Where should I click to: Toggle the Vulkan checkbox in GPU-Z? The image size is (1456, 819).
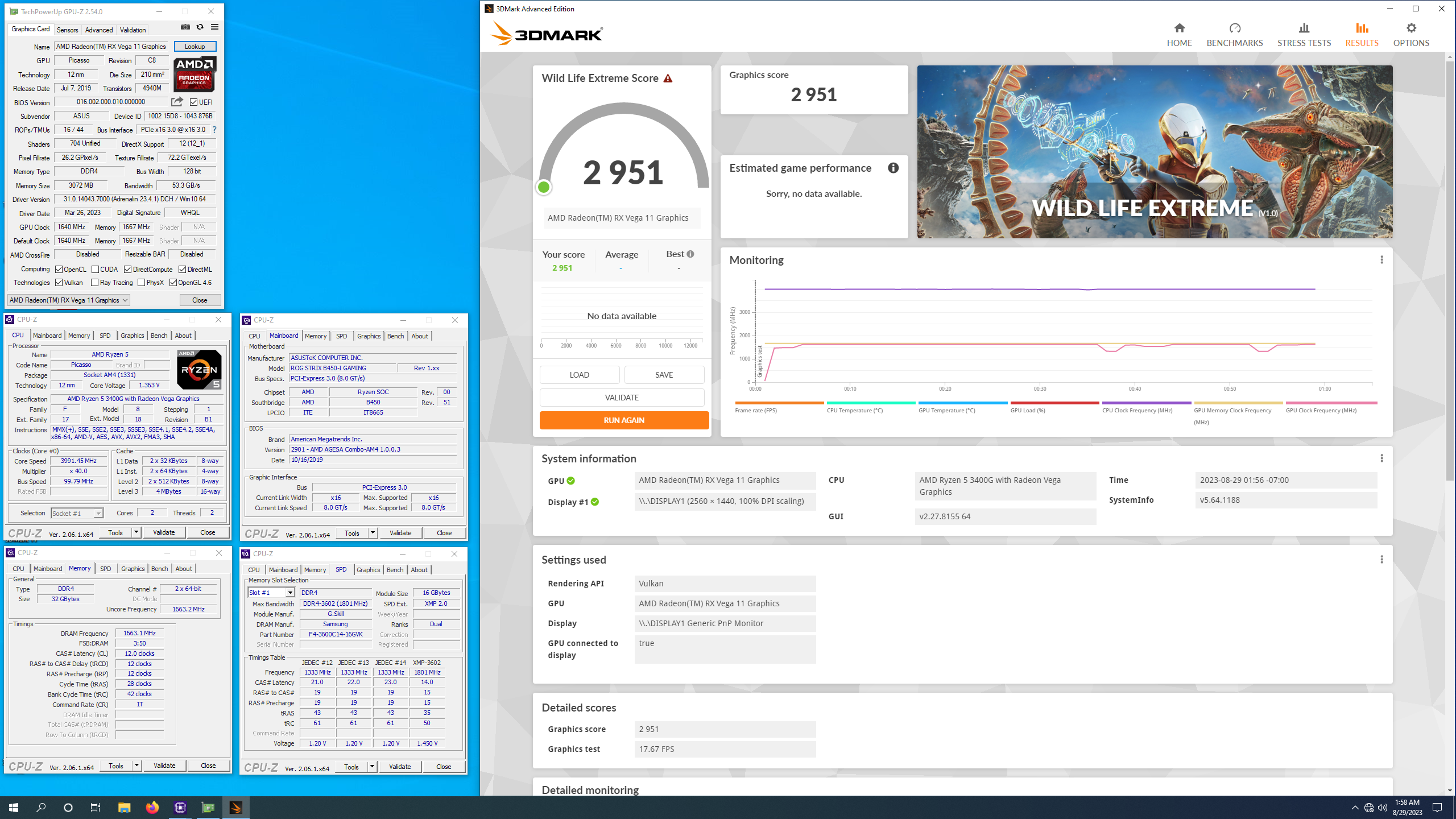tap(59, 283)
